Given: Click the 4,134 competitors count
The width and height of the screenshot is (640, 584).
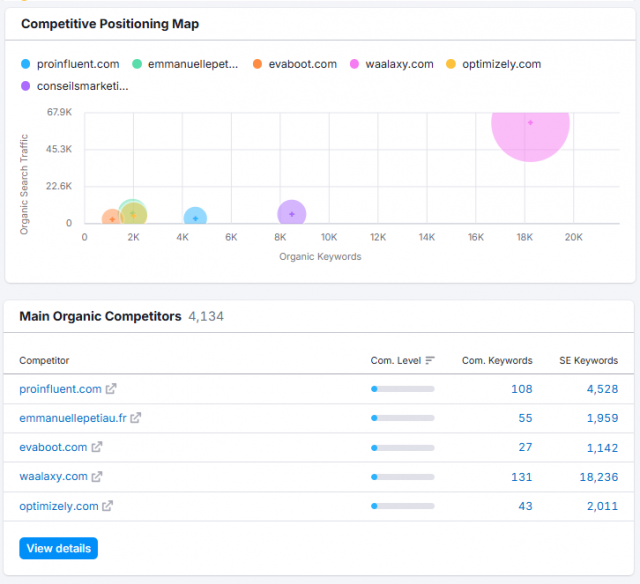Looking at the screenshot, I should 206,316.
